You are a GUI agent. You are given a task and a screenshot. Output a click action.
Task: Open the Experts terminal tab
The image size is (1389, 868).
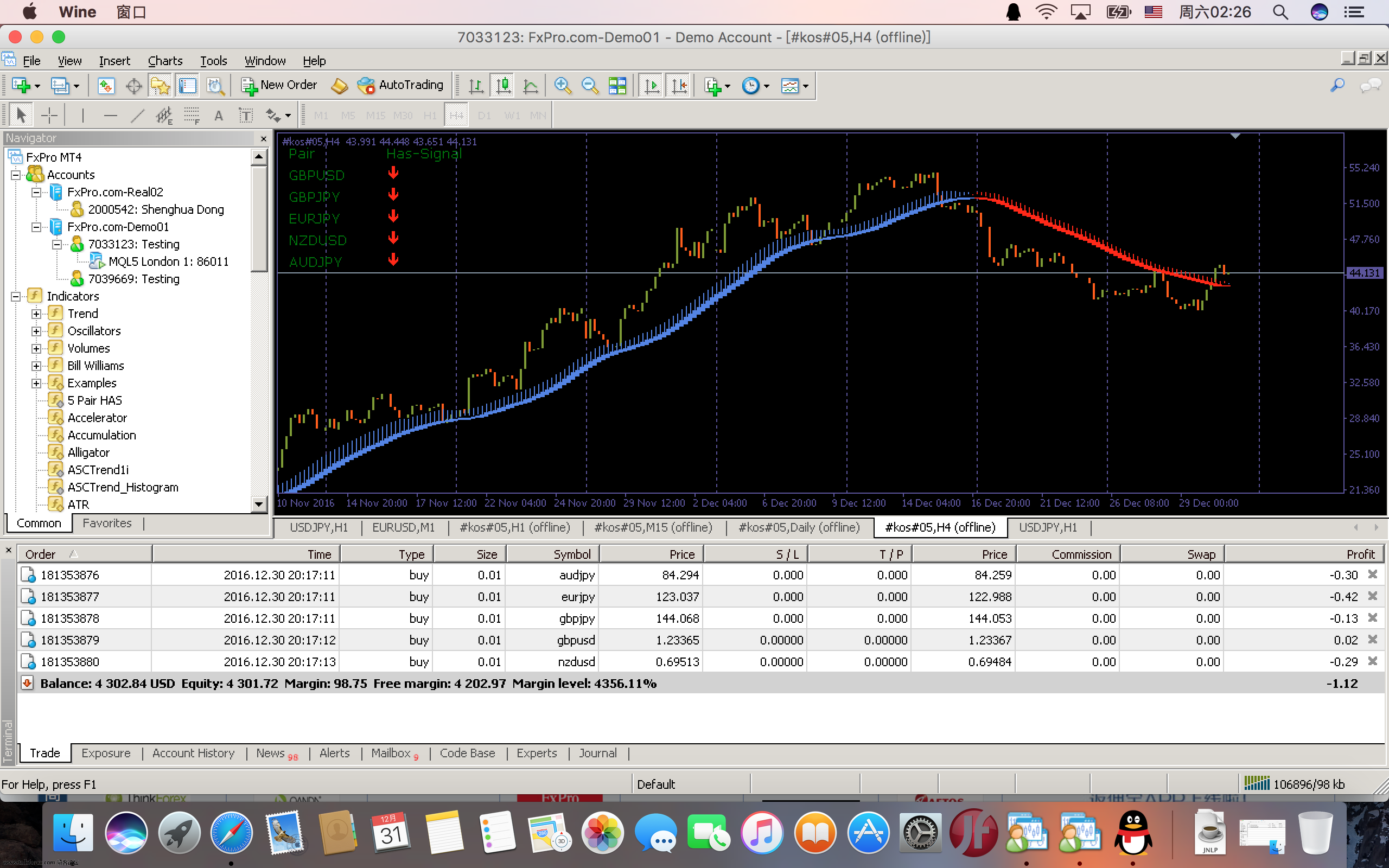point(536,752)
